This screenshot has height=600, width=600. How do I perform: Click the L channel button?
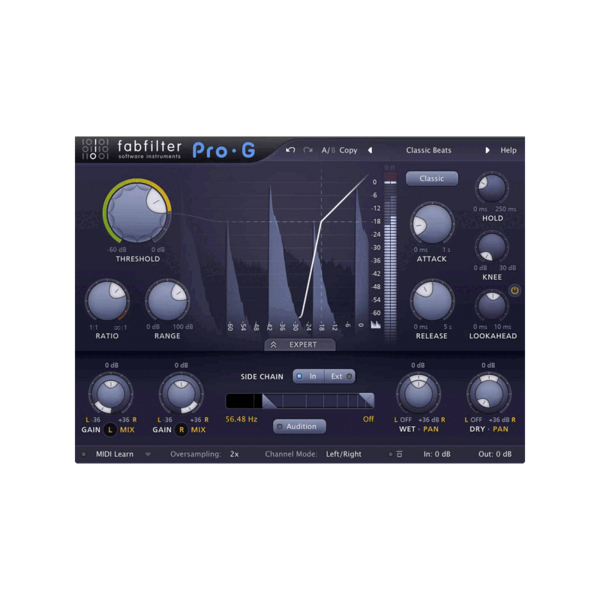(x=110, y=430)
